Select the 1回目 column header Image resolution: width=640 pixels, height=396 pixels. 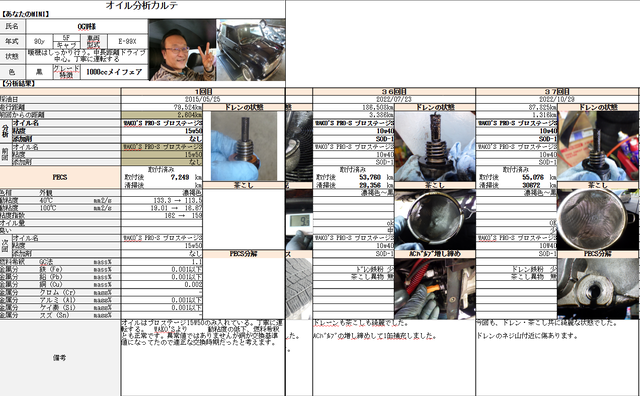tap(203, 91)
